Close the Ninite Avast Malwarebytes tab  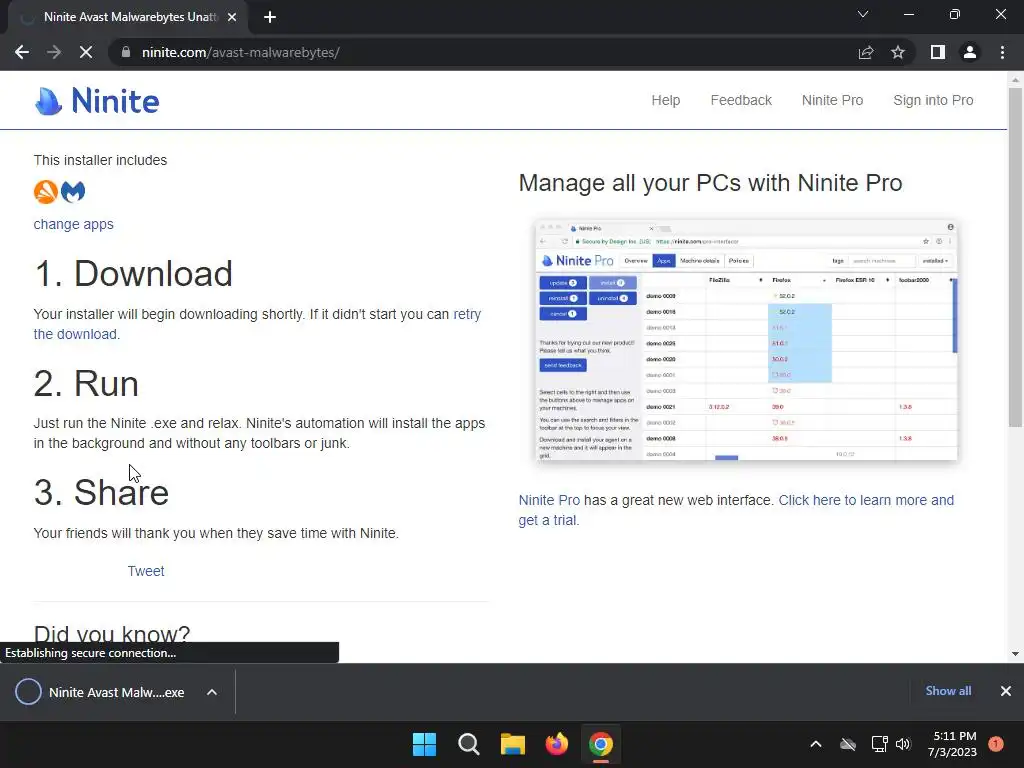pyautogui.click(x=232, y=17)
